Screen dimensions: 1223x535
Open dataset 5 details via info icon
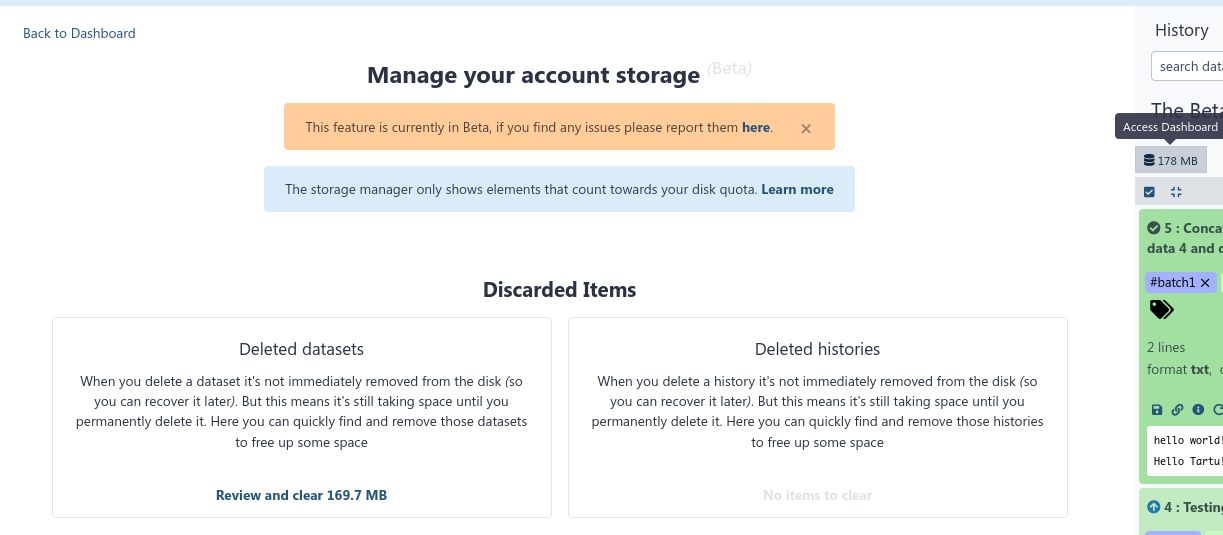pos(1198,410)
